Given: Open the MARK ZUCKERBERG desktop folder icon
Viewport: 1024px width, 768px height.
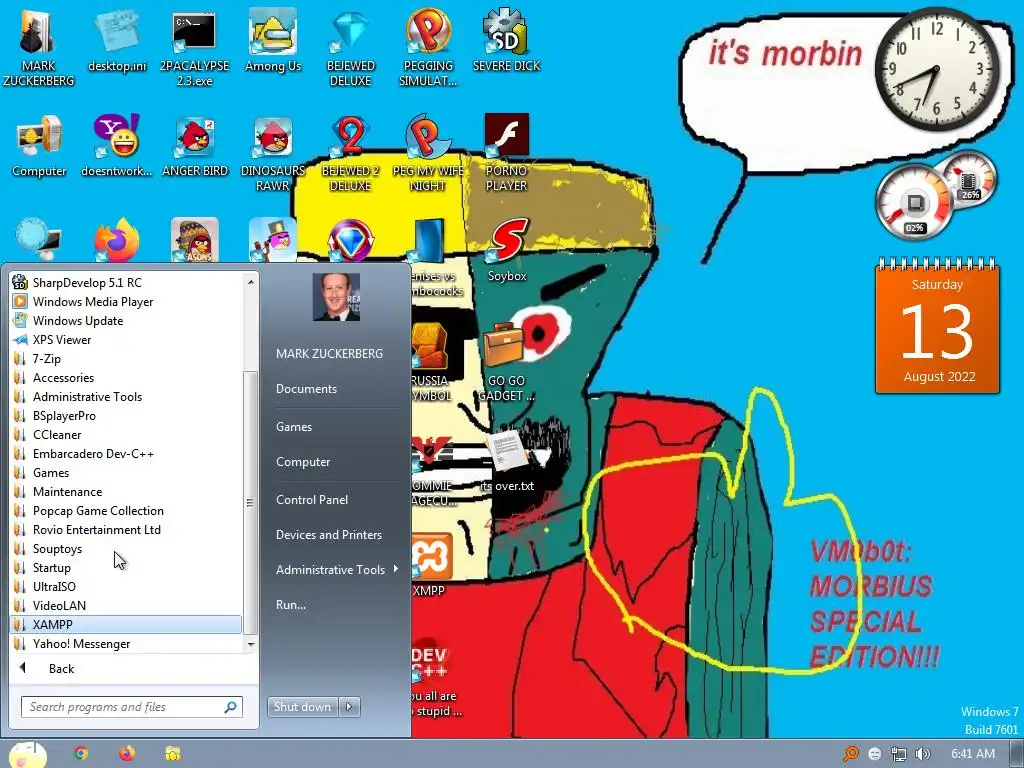Looking at the screenshot, I should 38,48.
